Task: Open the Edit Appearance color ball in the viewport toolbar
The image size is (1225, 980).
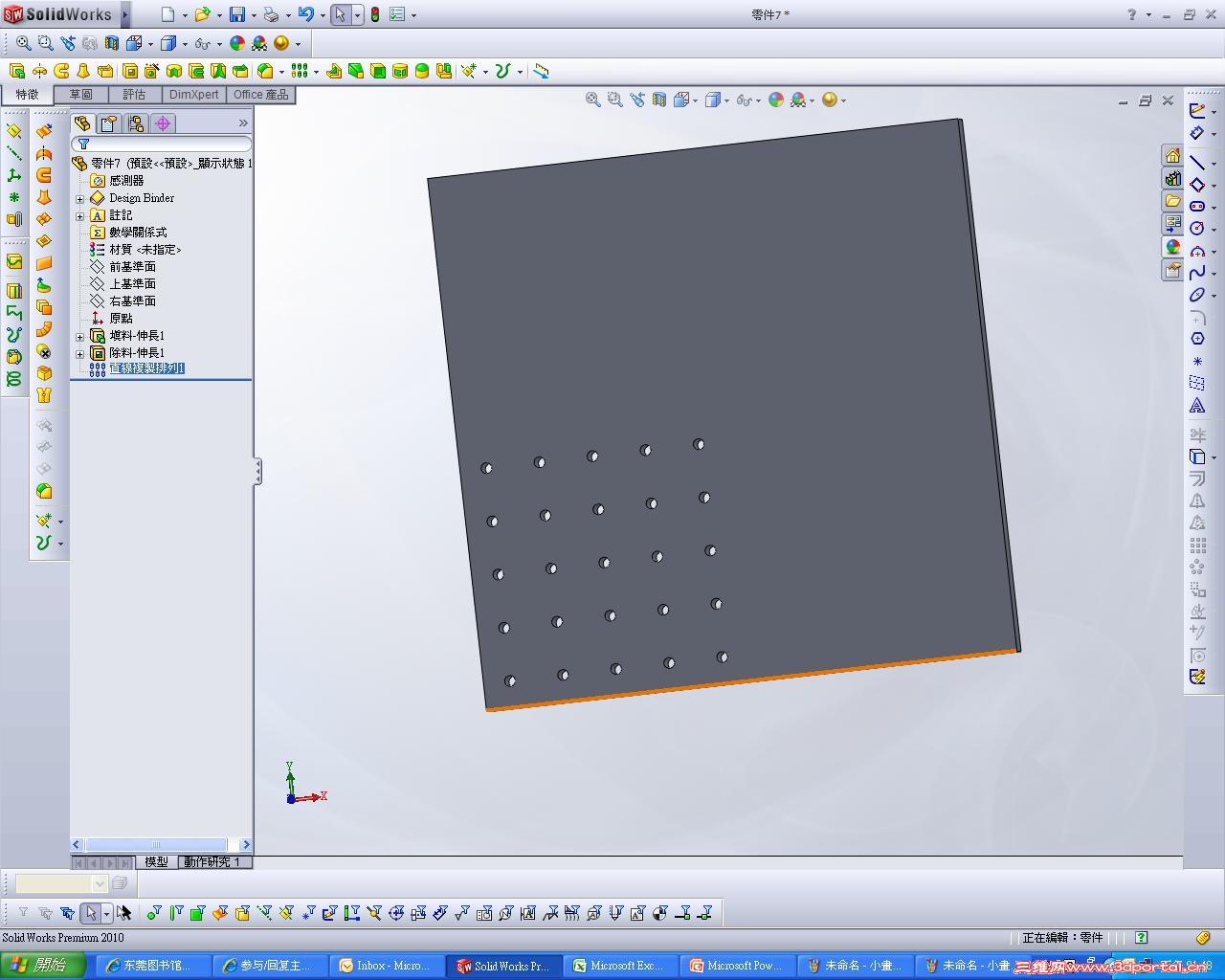Action: tap(776, 100)
